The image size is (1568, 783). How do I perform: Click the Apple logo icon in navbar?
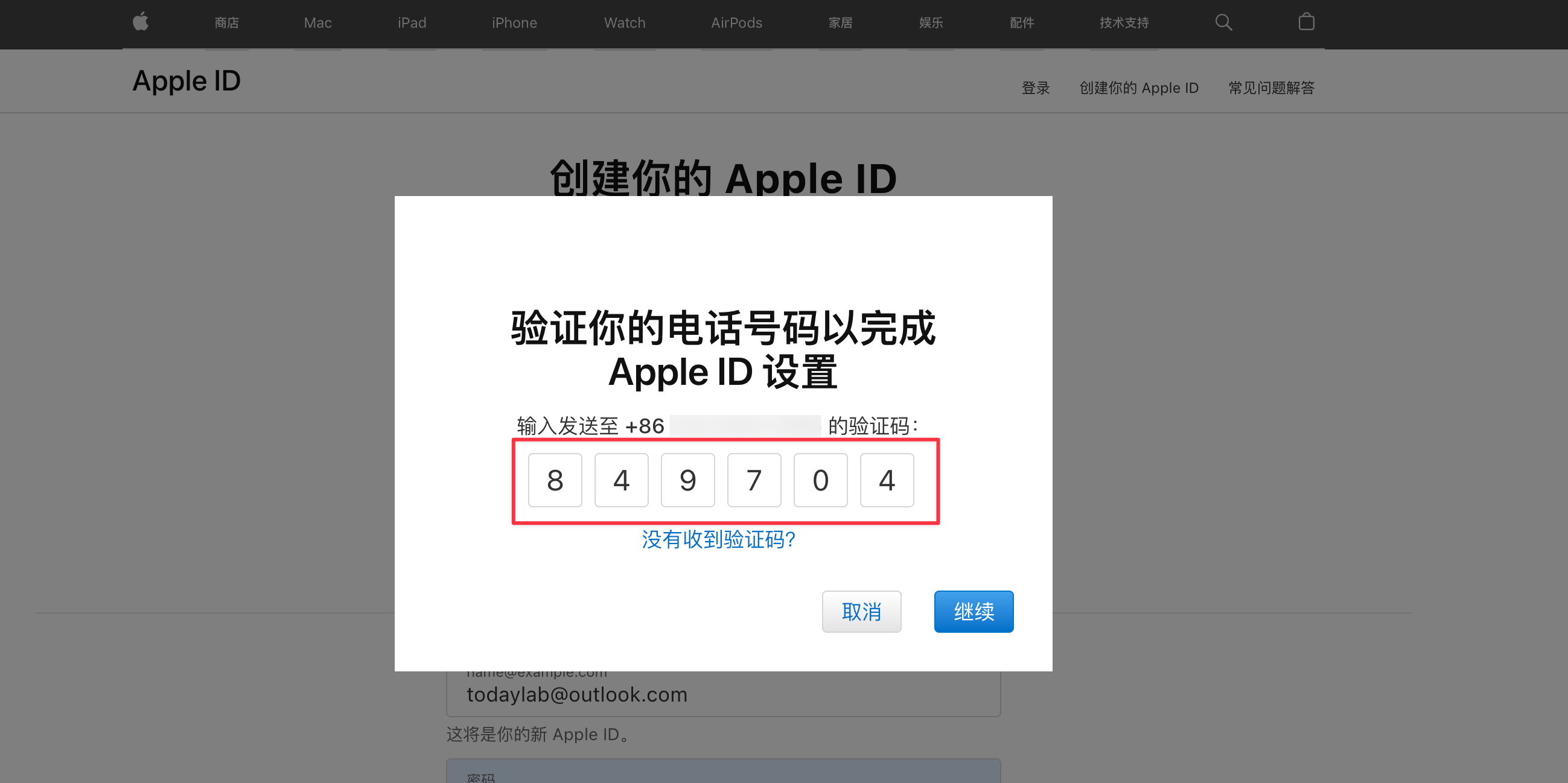click(140, 23)
